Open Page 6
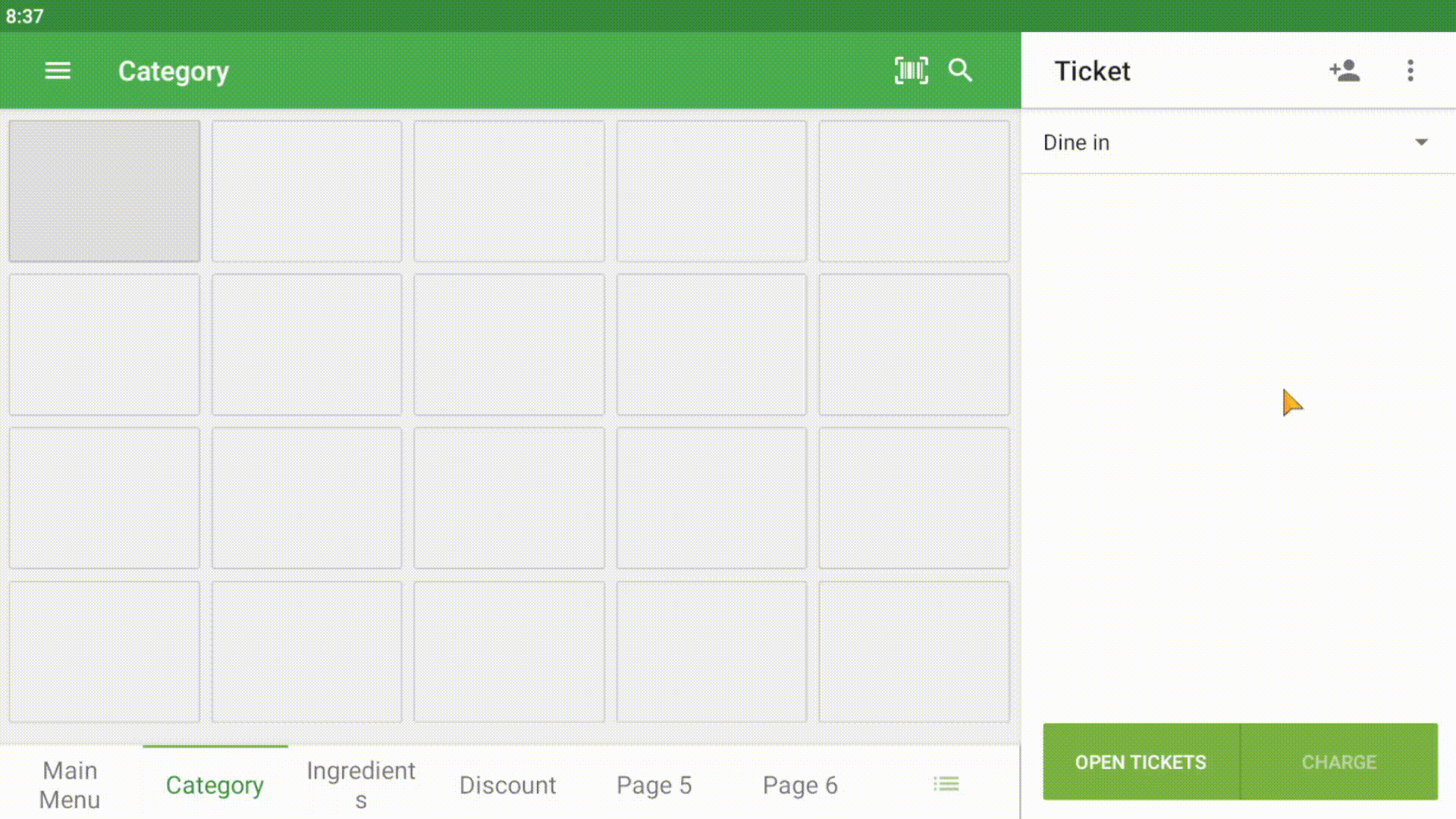 [x=800, y=784]
